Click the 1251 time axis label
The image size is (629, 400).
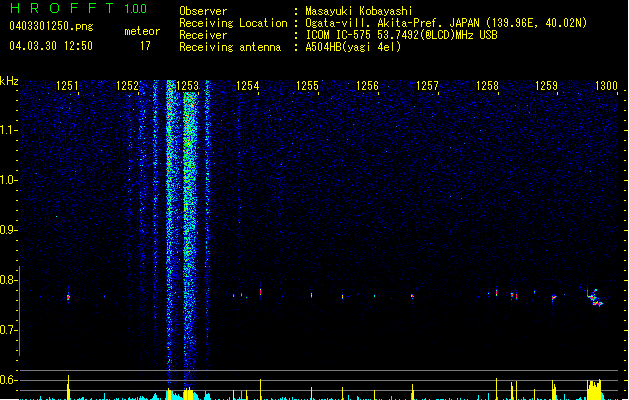67,86
